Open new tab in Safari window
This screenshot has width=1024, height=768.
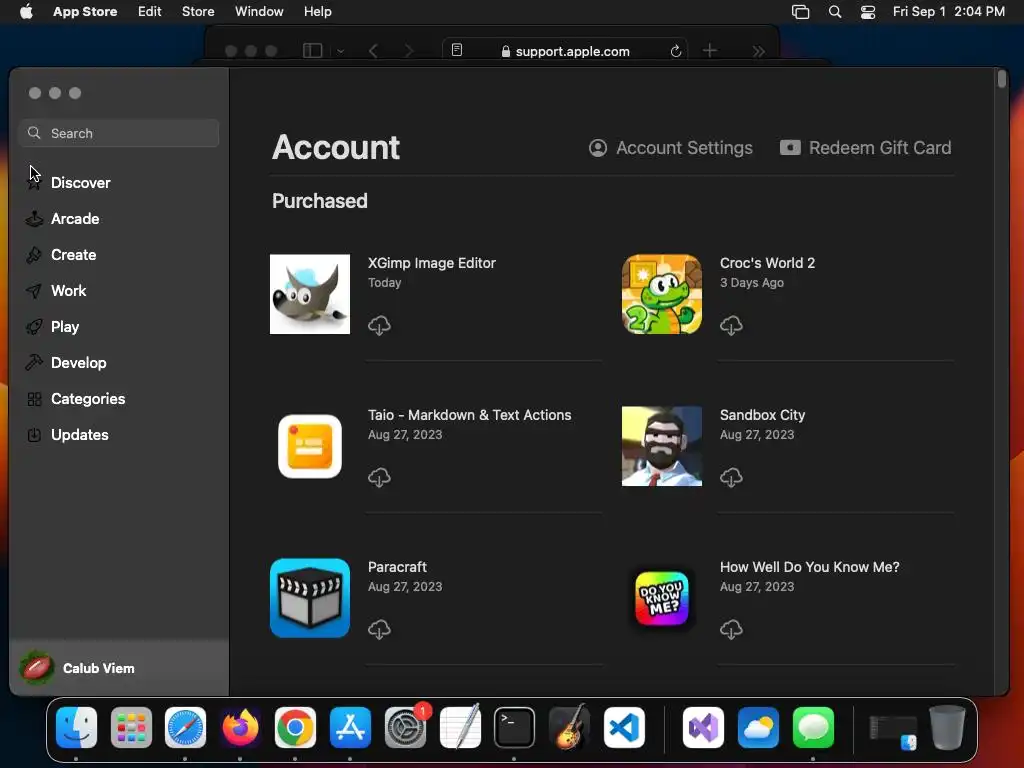pyautogui.click(x=710, y=50)
